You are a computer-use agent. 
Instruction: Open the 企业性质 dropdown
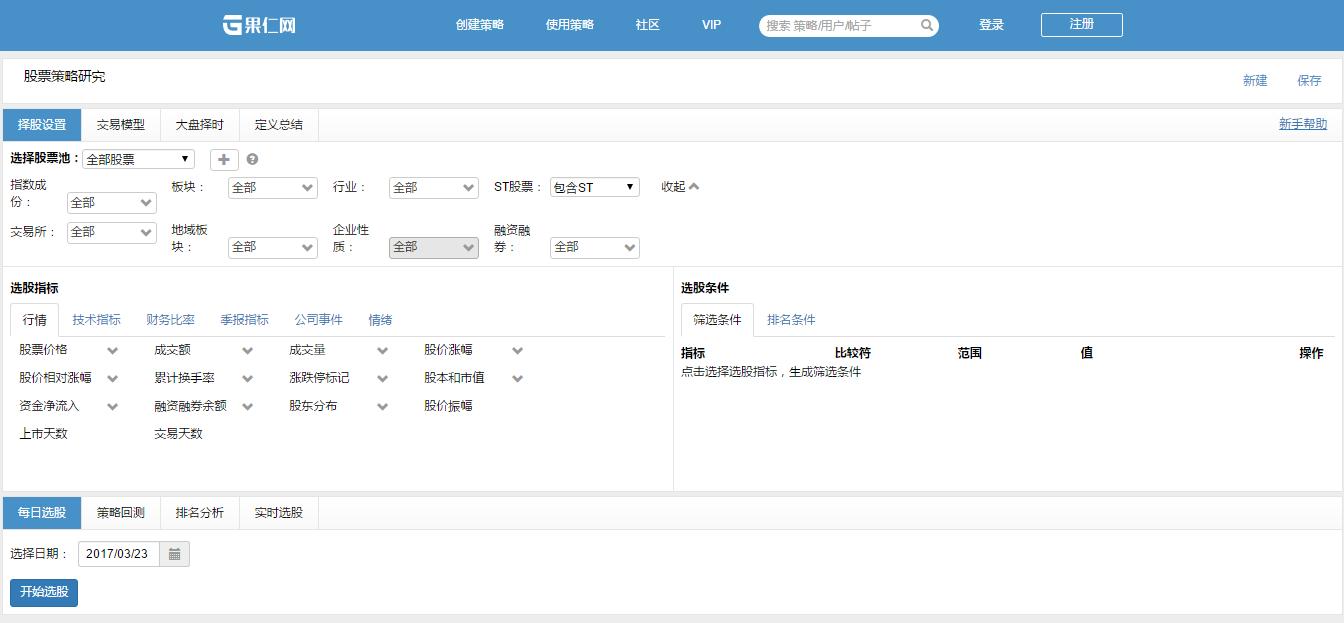pos(434,247)
